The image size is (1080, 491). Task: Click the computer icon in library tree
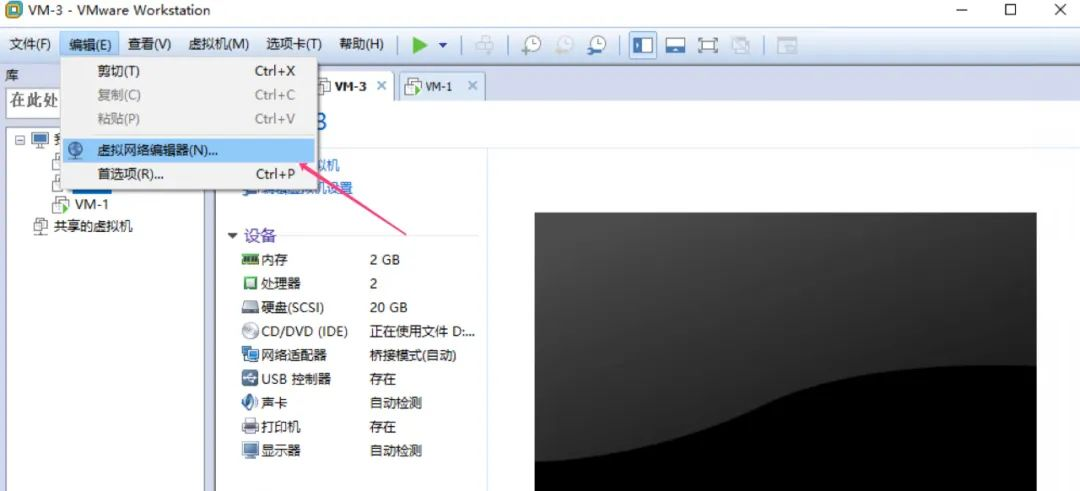pyautogui.click(x=40, y=140)
